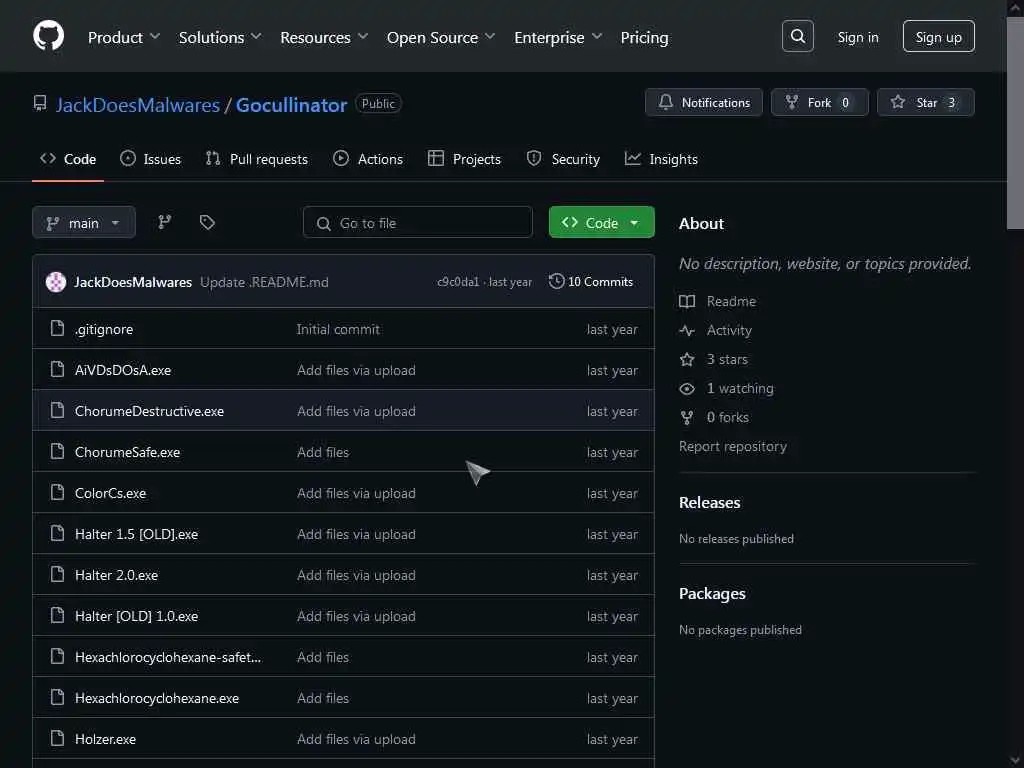
Task: Click the branches icon beside main
Action: pos(165,222)
